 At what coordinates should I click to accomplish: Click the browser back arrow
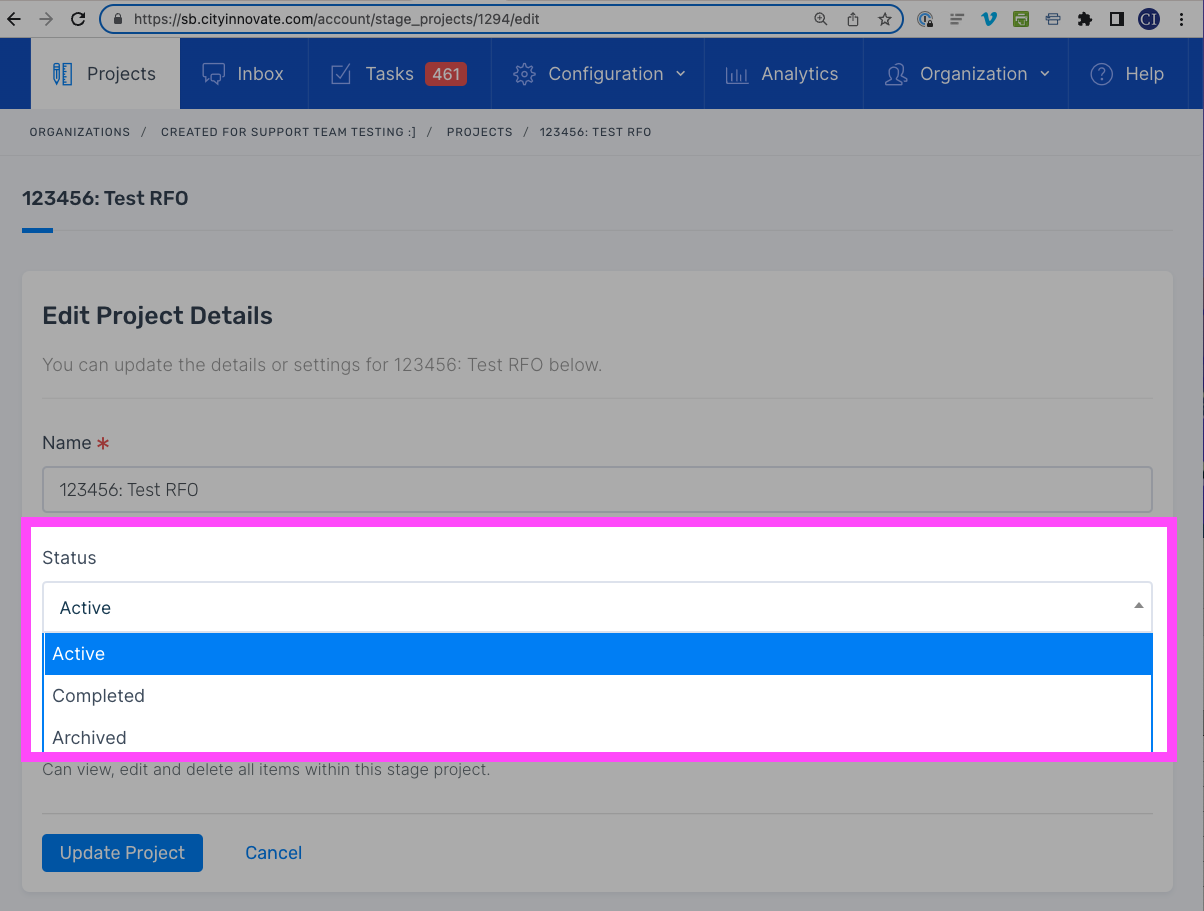tap(13, 19)
